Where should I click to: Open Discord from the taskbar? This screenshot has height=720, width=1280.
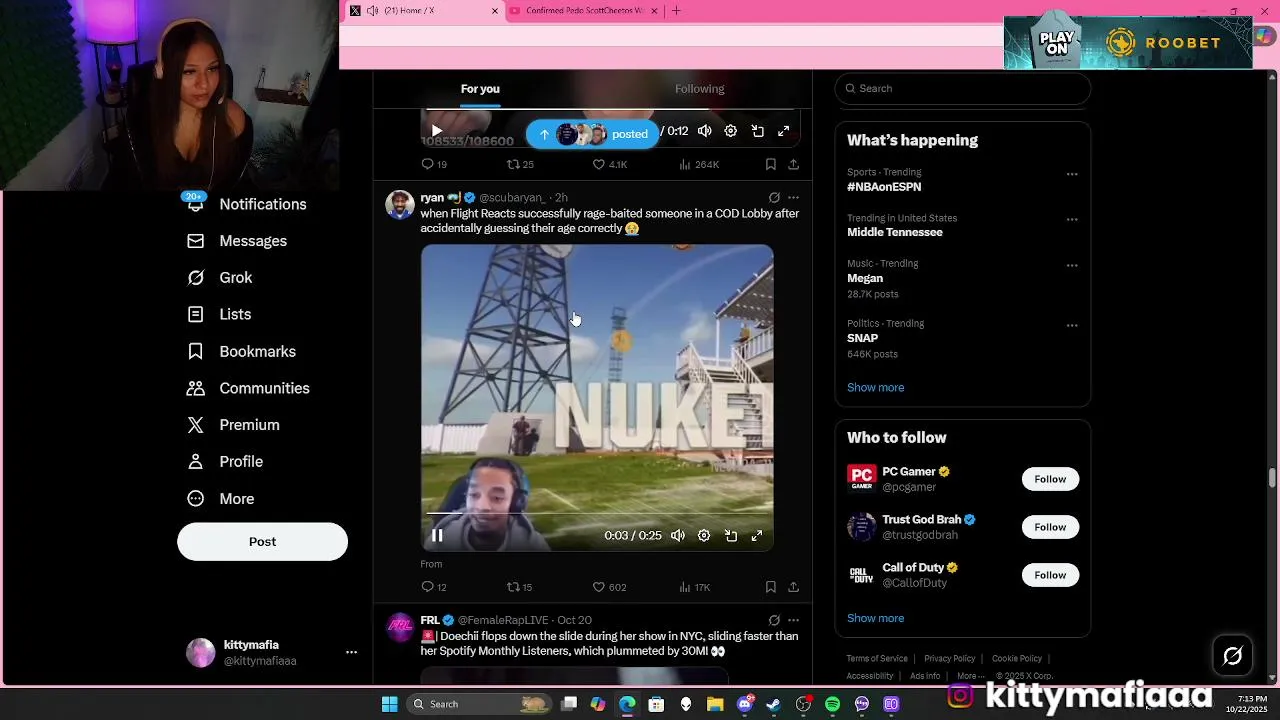(x=744, y=704)
